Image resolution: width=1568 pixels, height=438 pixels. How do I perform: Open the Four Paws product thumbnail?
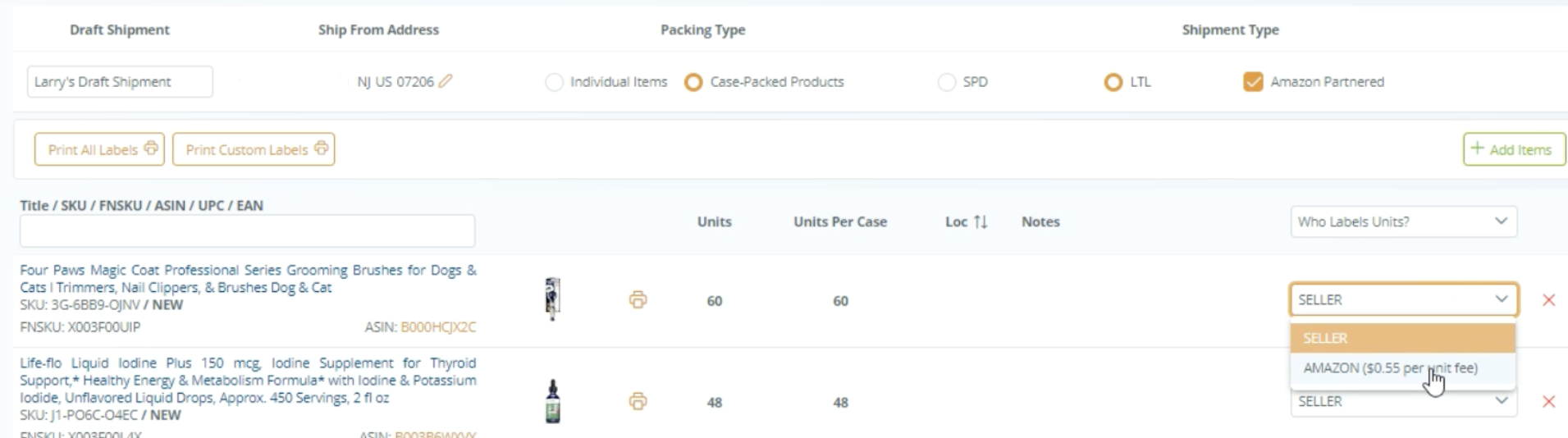click(553, 299)
